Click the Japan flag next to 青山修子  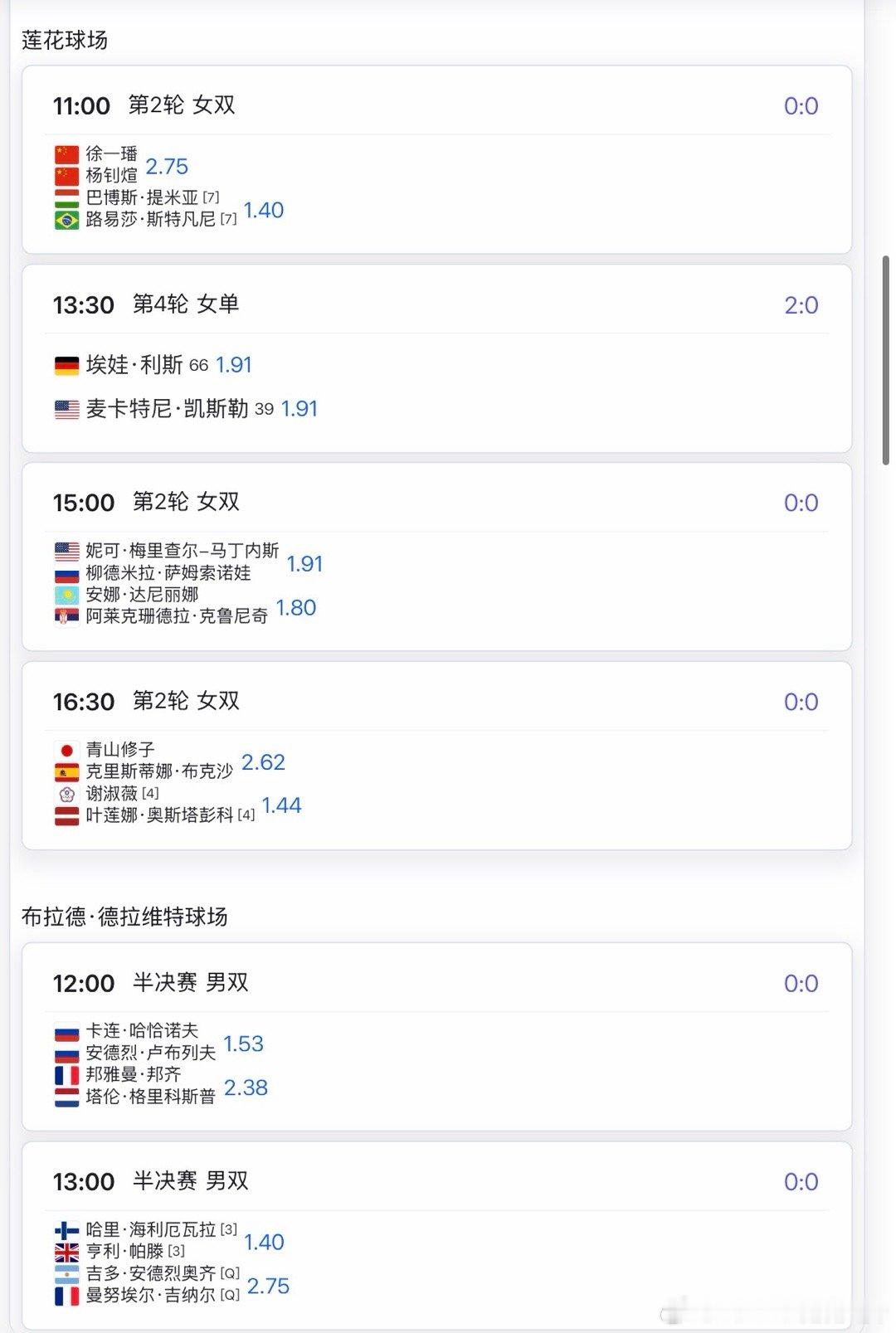pos(66,750)
